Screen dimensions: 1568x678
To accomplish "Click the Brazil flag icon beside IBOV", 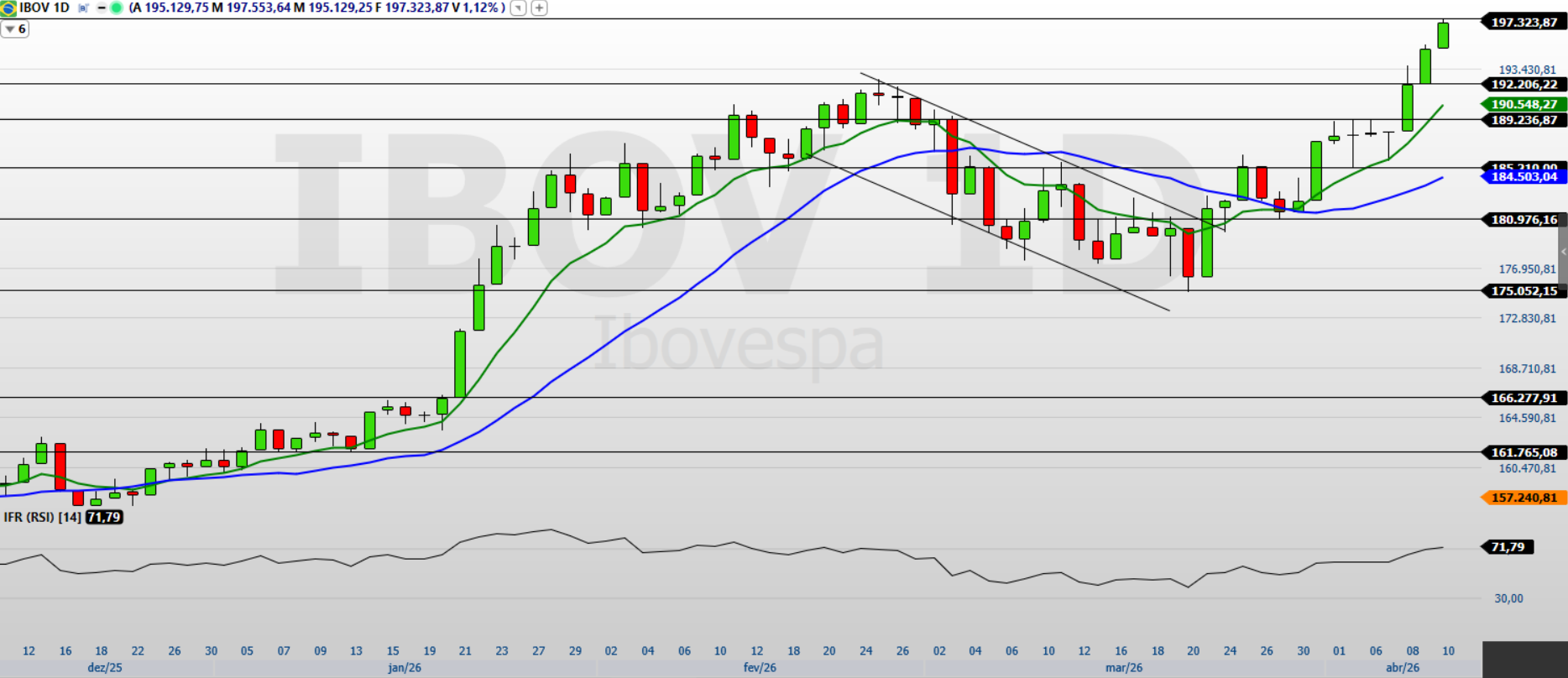I will tap(8, 8).
